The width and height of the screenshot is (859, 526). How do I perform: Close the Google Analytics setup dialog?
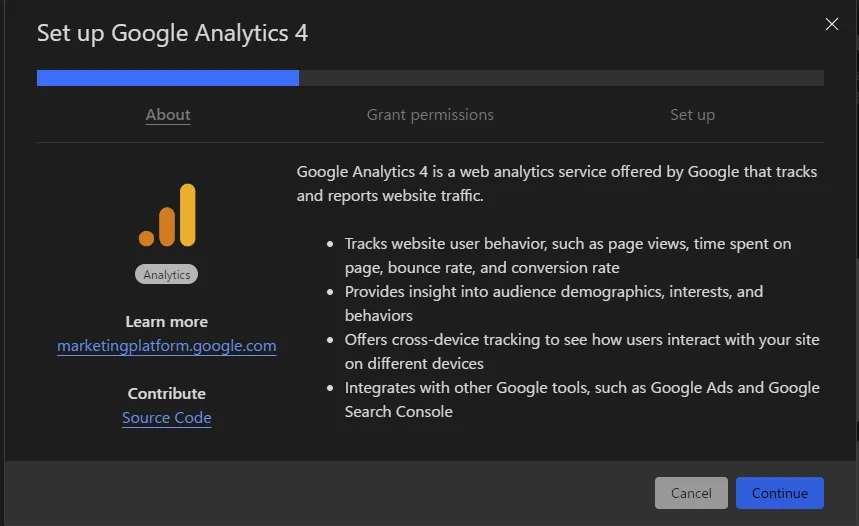coord(831,25)
